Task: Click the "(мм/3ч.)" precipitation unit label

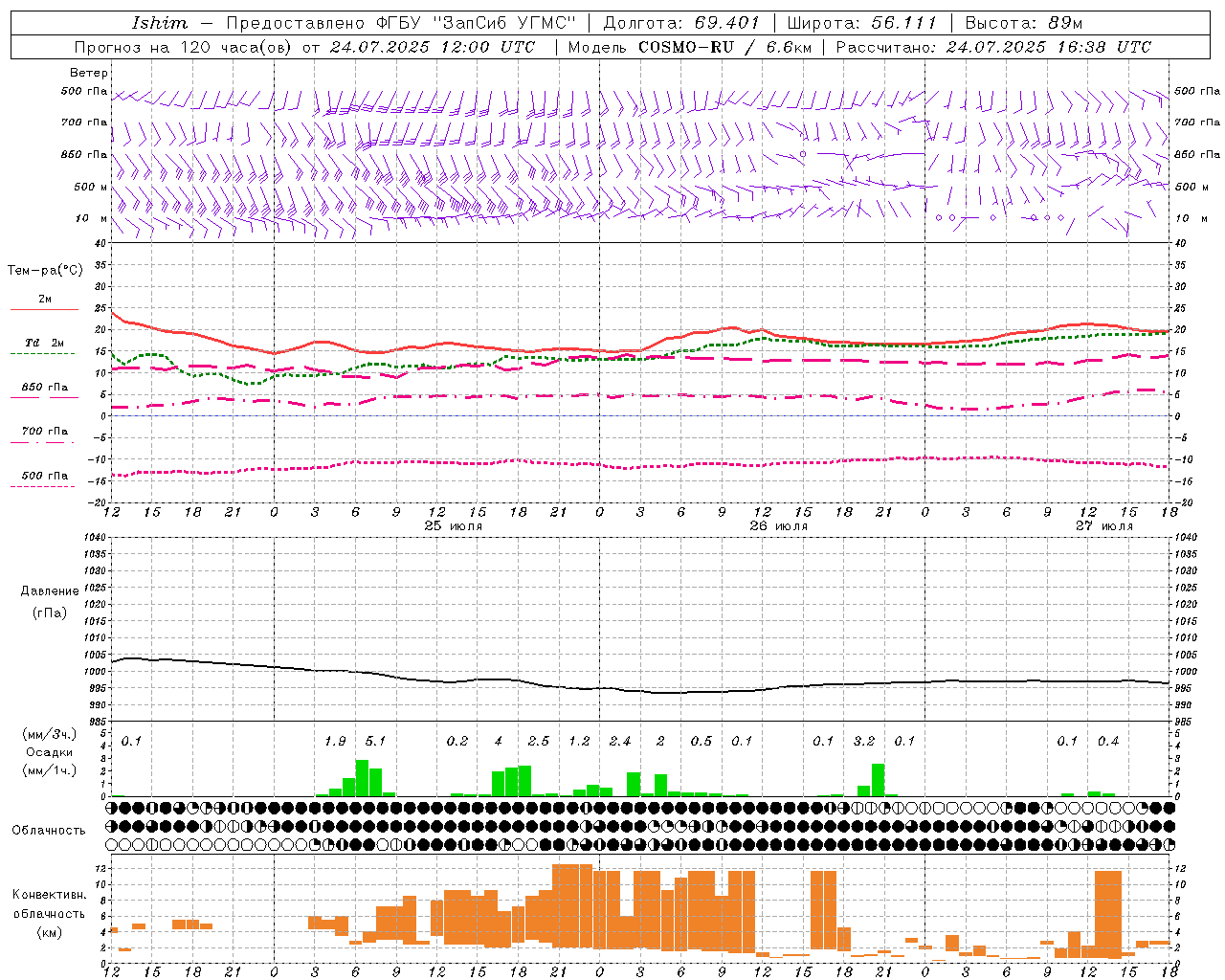Action: [50, 734]
